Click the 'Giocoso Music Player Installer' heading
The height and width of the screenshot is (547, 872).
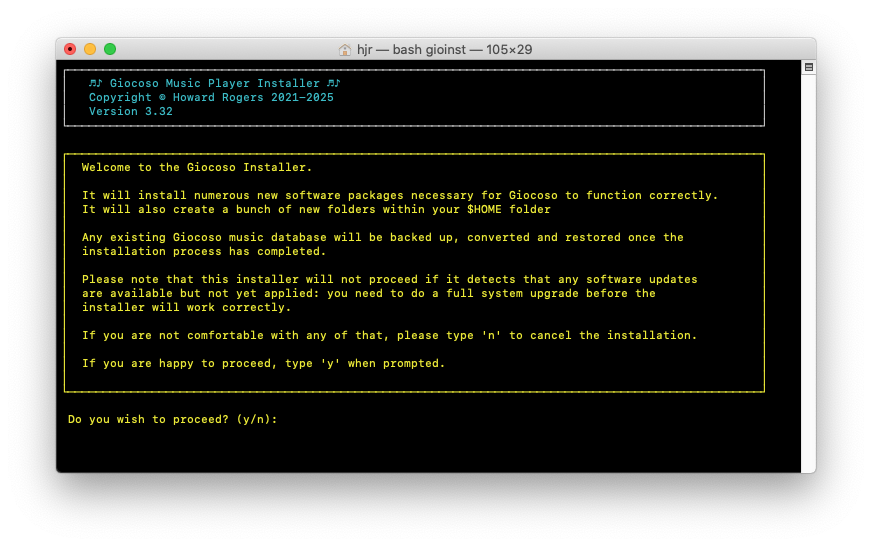point(215,83)
